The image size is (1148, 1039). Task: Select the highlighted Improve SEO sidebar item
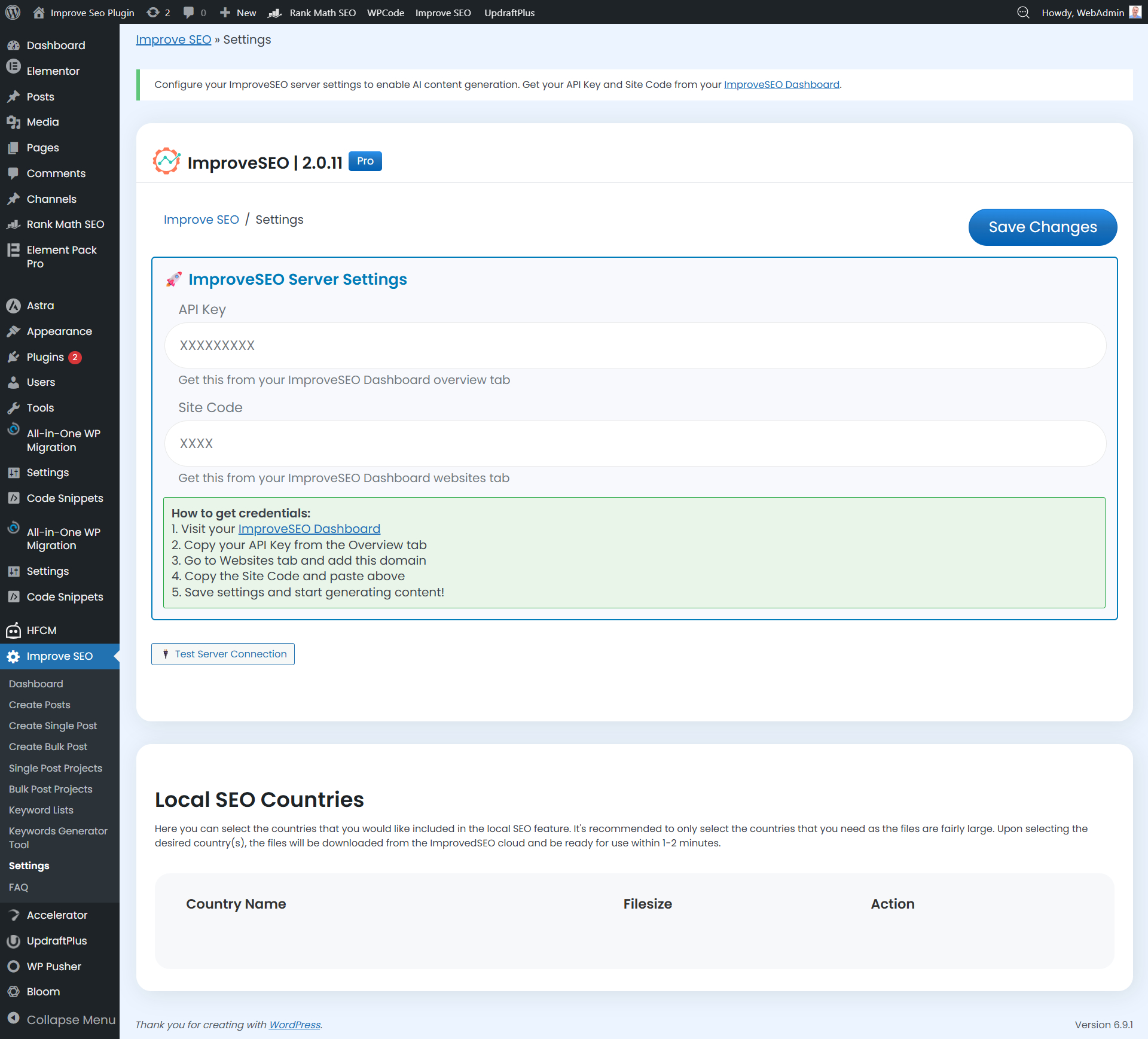pos(60,656)
